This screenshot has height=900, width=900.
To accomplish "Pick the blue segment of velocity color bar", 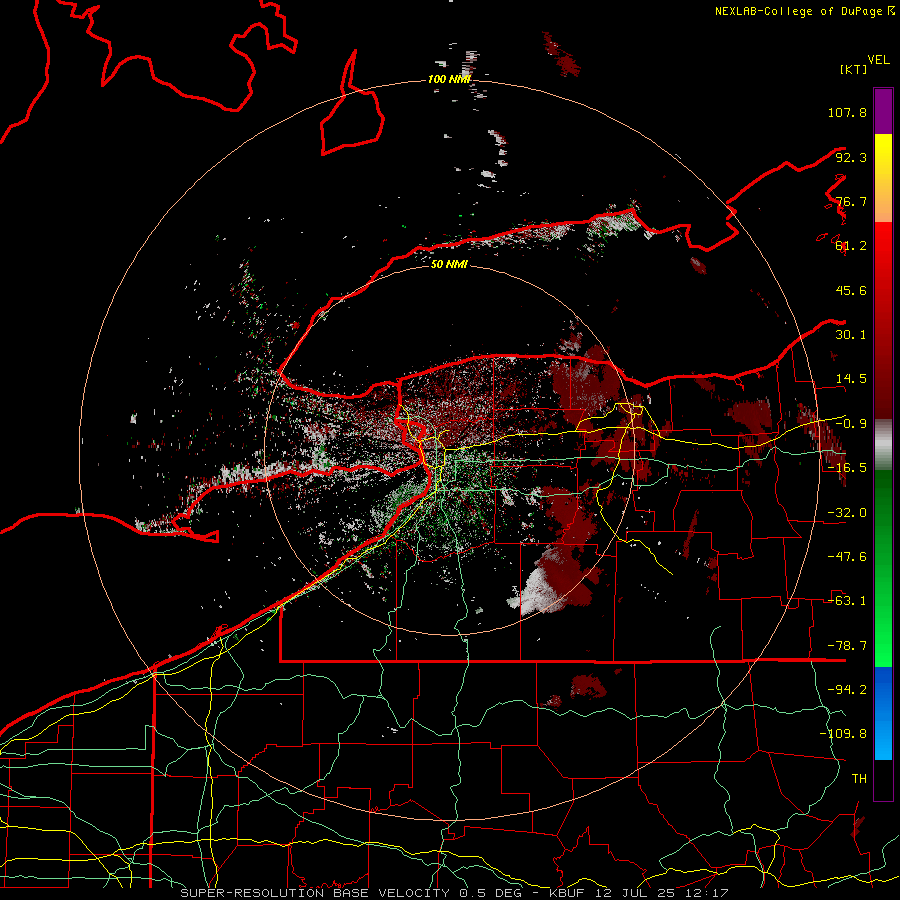I will [x=883, y=713].
